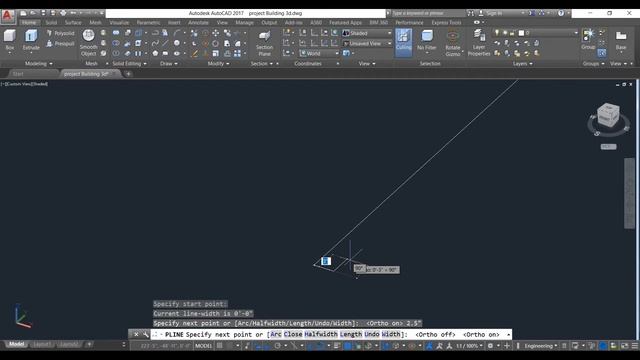Toggle the Culling selection option
Image resolution: width=640 pixels, height=360 pixels.
[403, 42]
